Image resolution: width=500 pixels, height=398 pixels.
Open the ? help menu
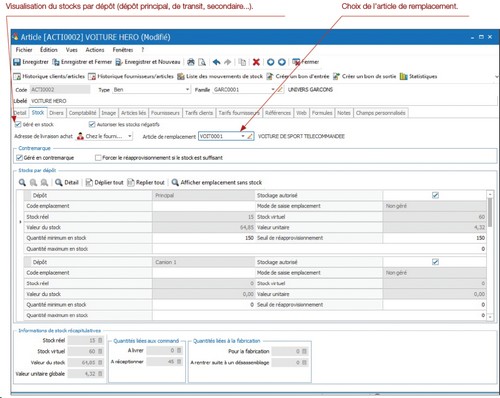pos(143,50)
